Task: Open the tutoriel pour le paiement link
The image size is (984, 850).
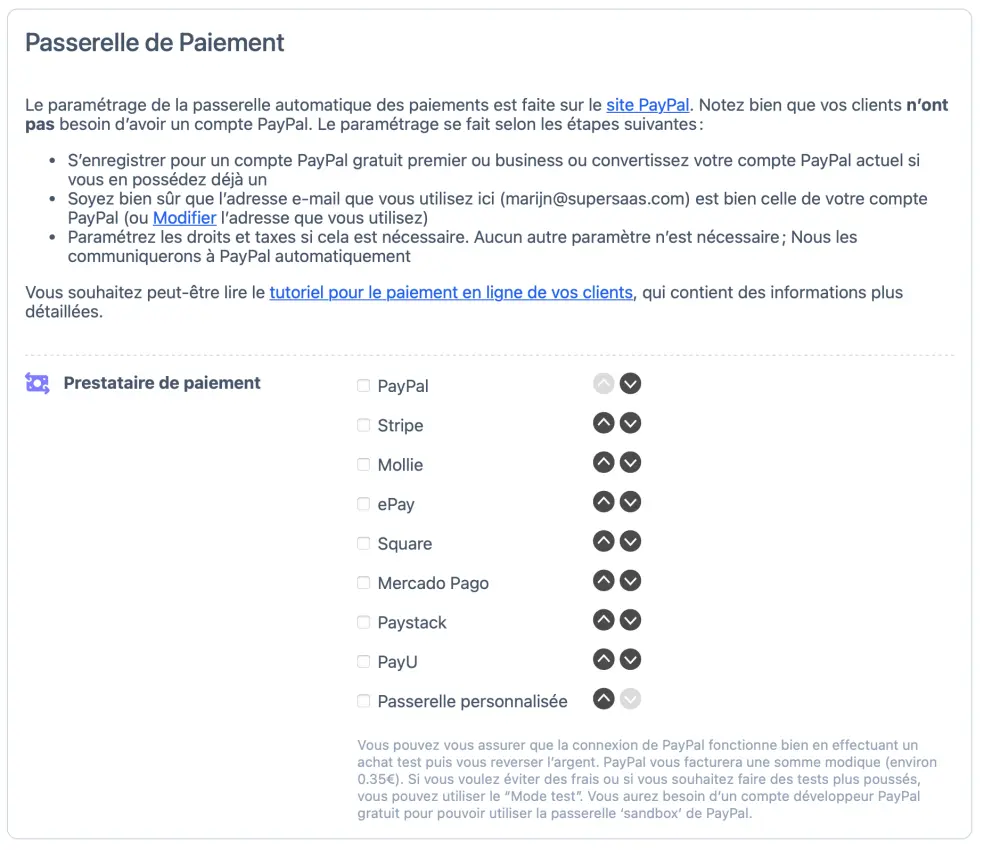Action: click(447, 293)
